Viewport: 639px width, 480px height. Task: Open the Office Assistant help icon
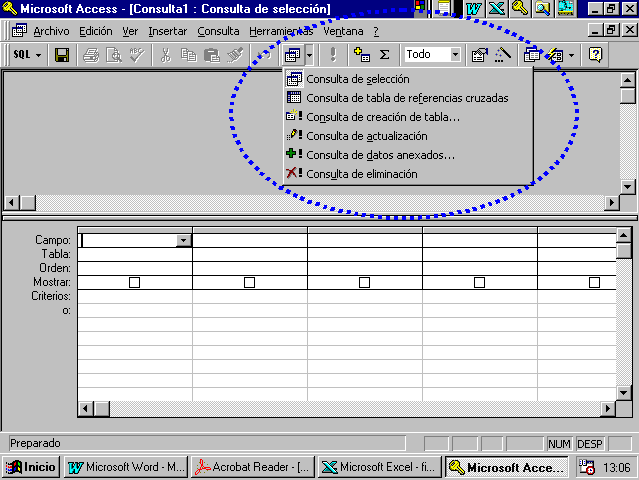(x=595, y=55)
